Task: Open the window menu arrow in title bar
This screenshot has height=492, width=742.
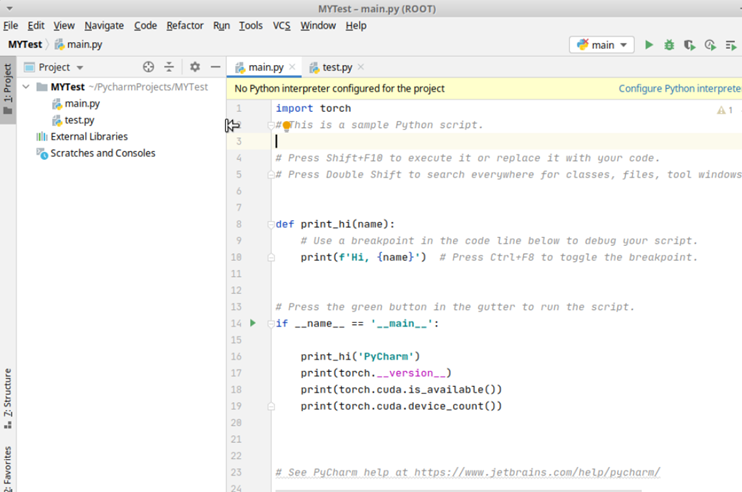Action: [x=9, y=9]
